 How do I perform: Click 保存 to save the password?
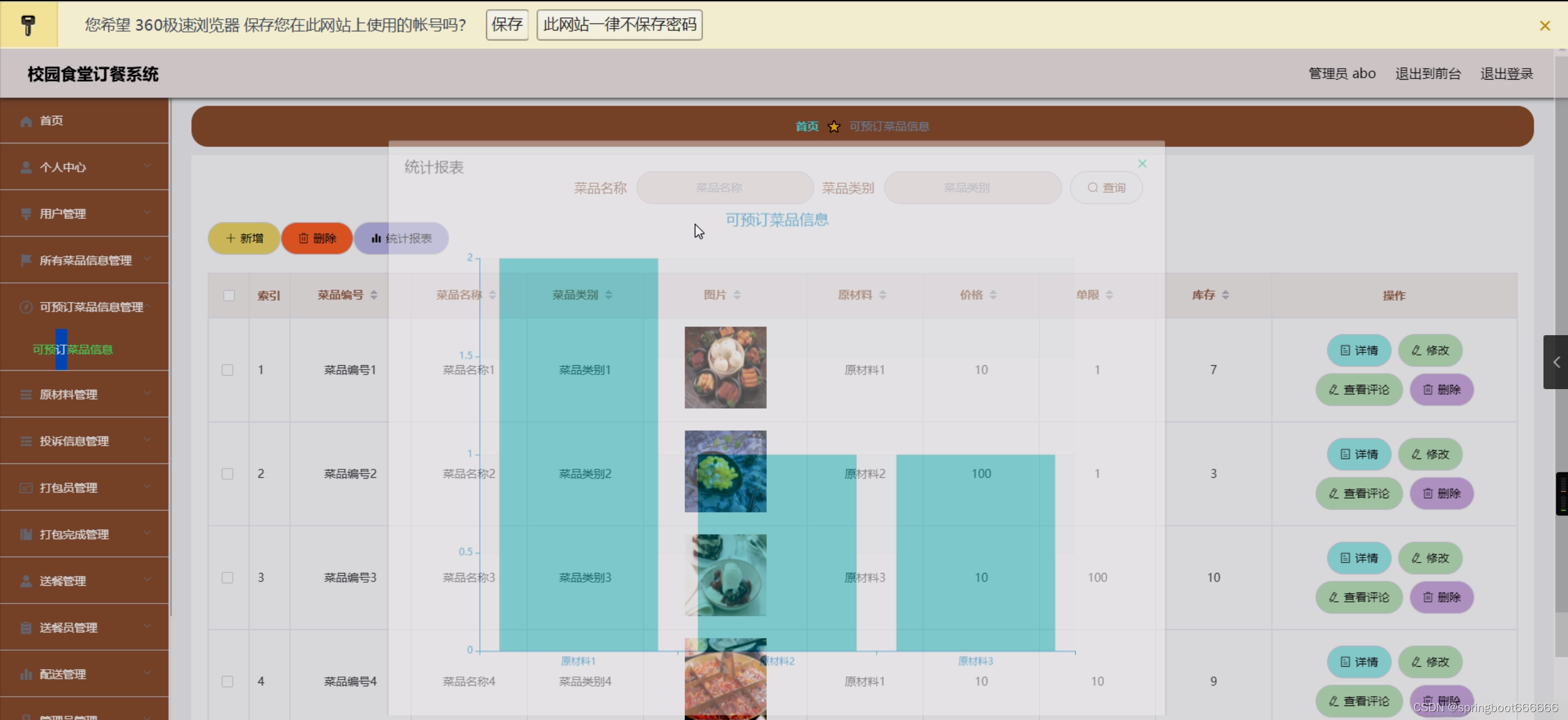point(506,25)
